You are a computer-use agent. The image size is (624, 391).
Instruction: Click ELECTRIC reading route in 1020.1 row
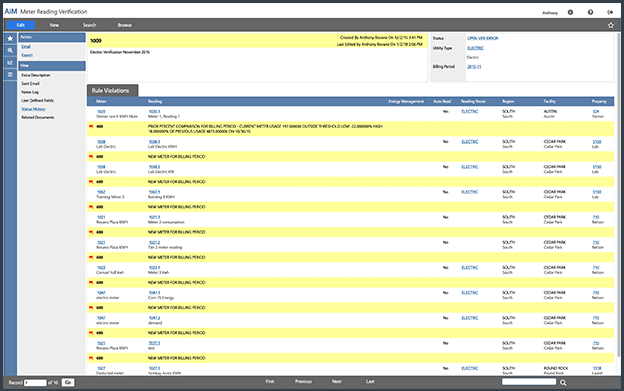[x=470, y=112]
